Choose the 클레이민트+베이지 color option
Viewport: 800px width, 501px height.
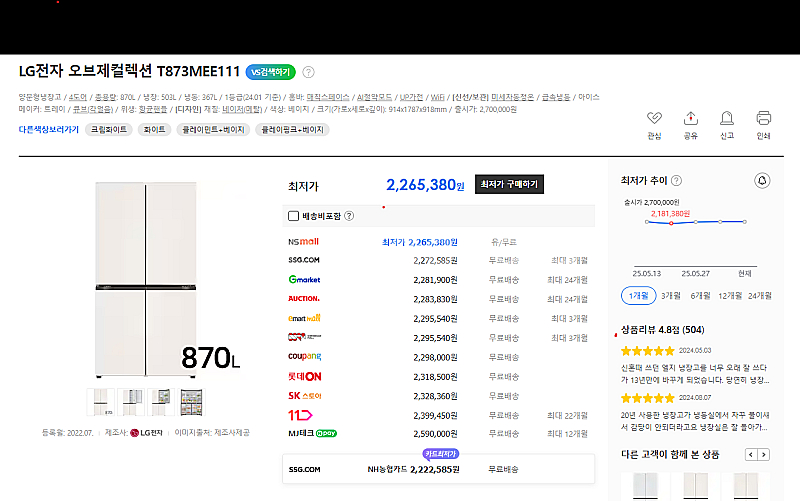(x=213, y=130)
